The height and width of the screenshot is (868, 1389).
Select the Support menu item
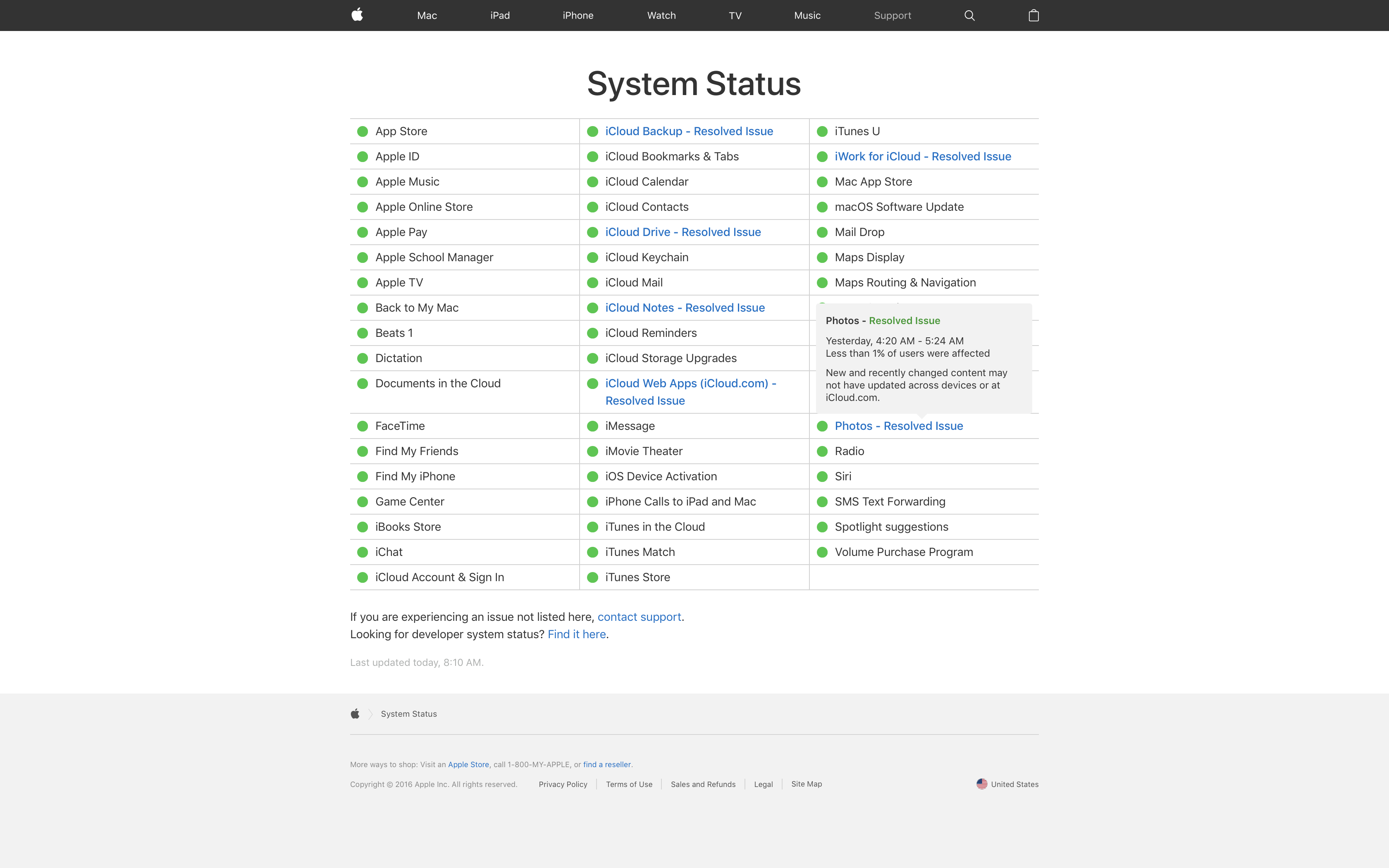coord(893,16)
